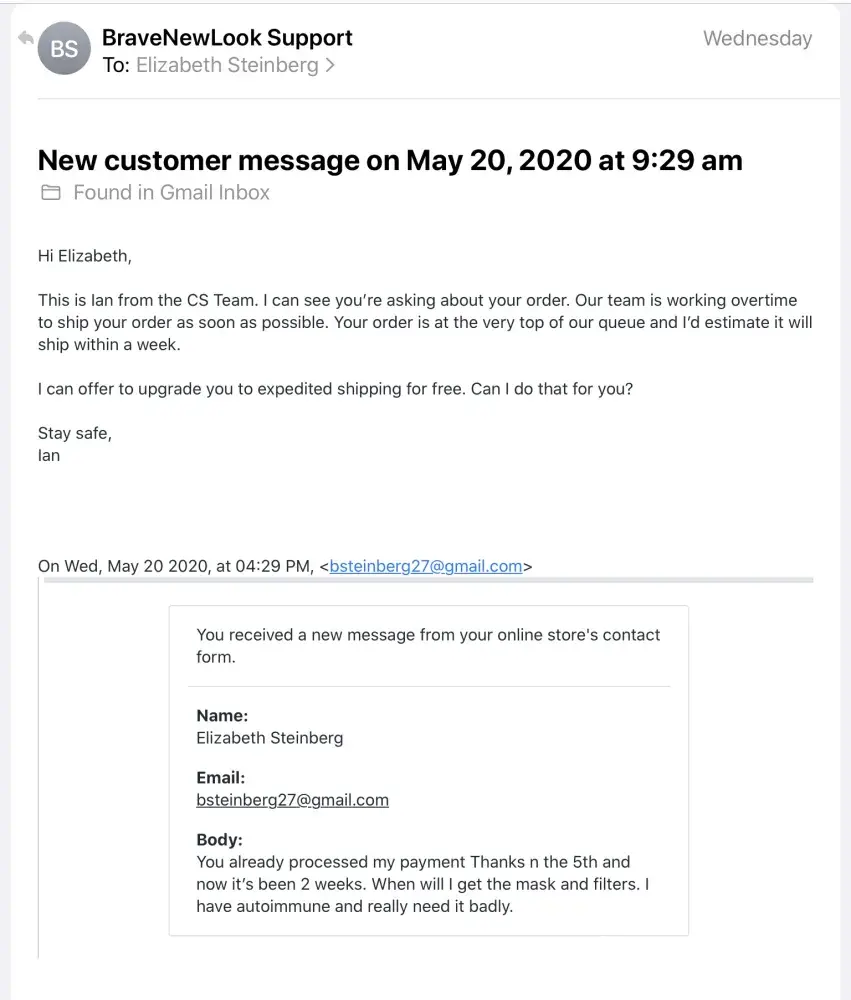Click the folder icon beside Gmail Inbox
Viewport: 851px width, 1000px height.
tap(50, 193)
